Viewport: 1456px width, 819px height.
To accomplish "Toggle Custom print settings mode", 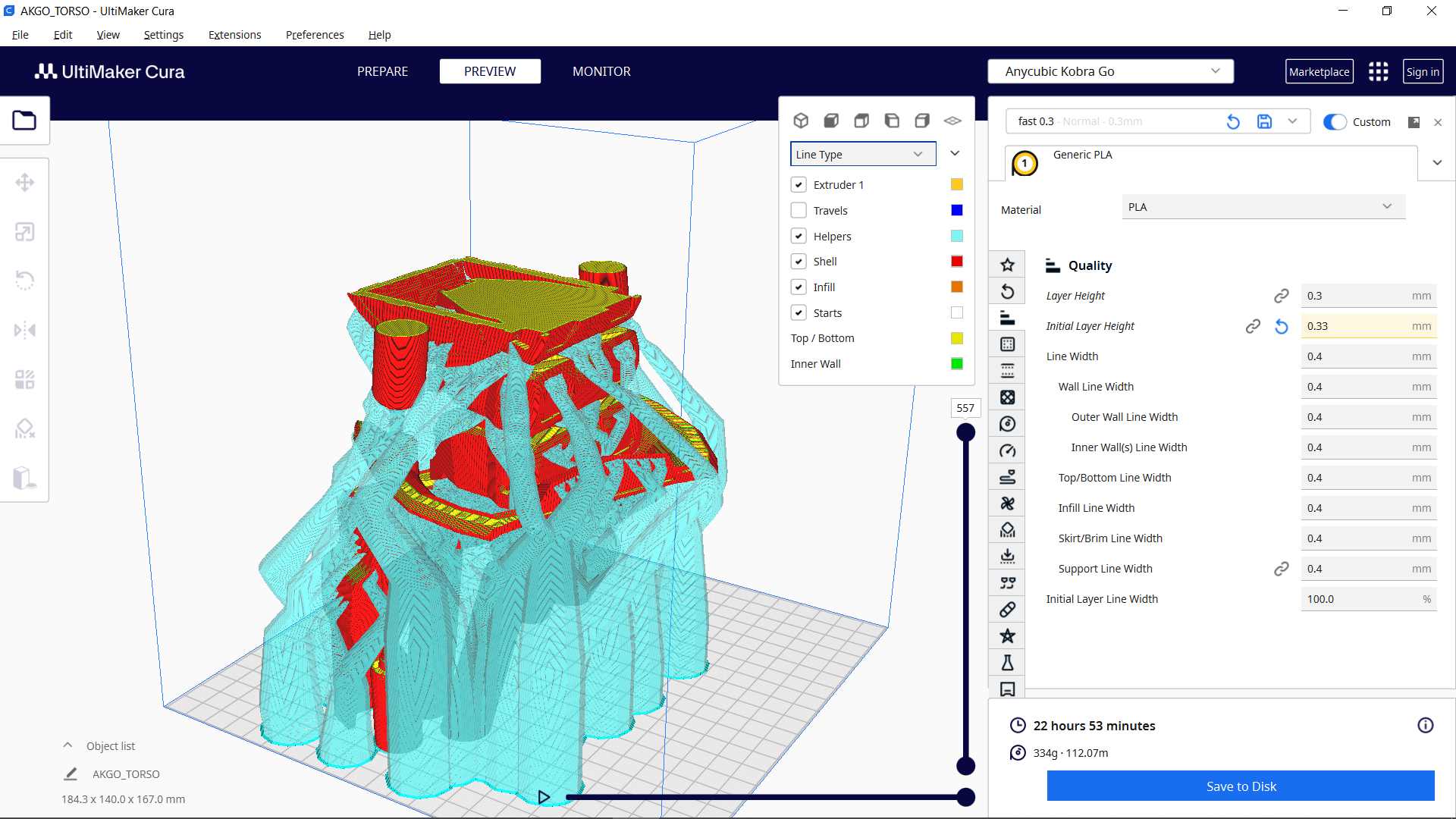I will coord(1335,121).
